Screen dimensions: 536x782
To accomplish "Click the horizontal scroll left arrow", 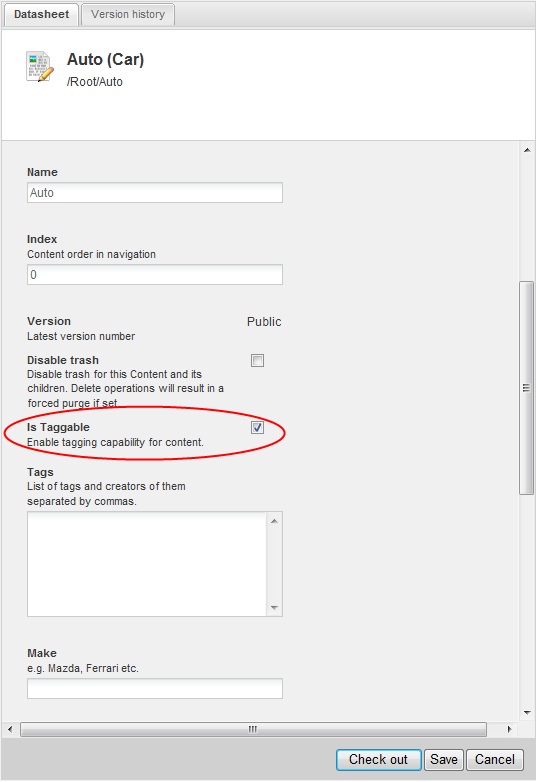I will point(10,729).
